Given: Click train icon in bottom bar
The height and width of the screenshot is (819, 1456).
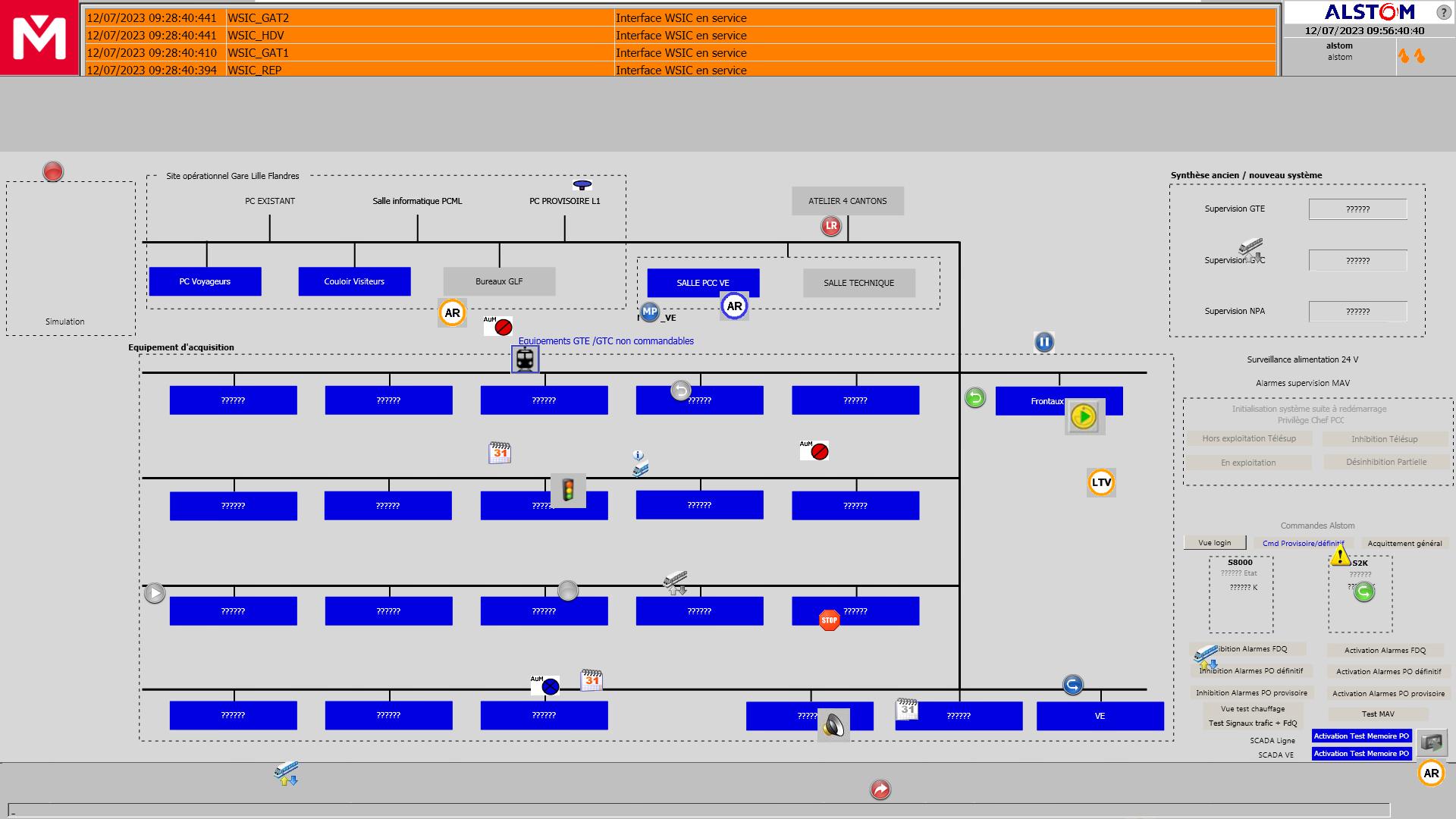Looking at the screenshot, I should [286, 773].
